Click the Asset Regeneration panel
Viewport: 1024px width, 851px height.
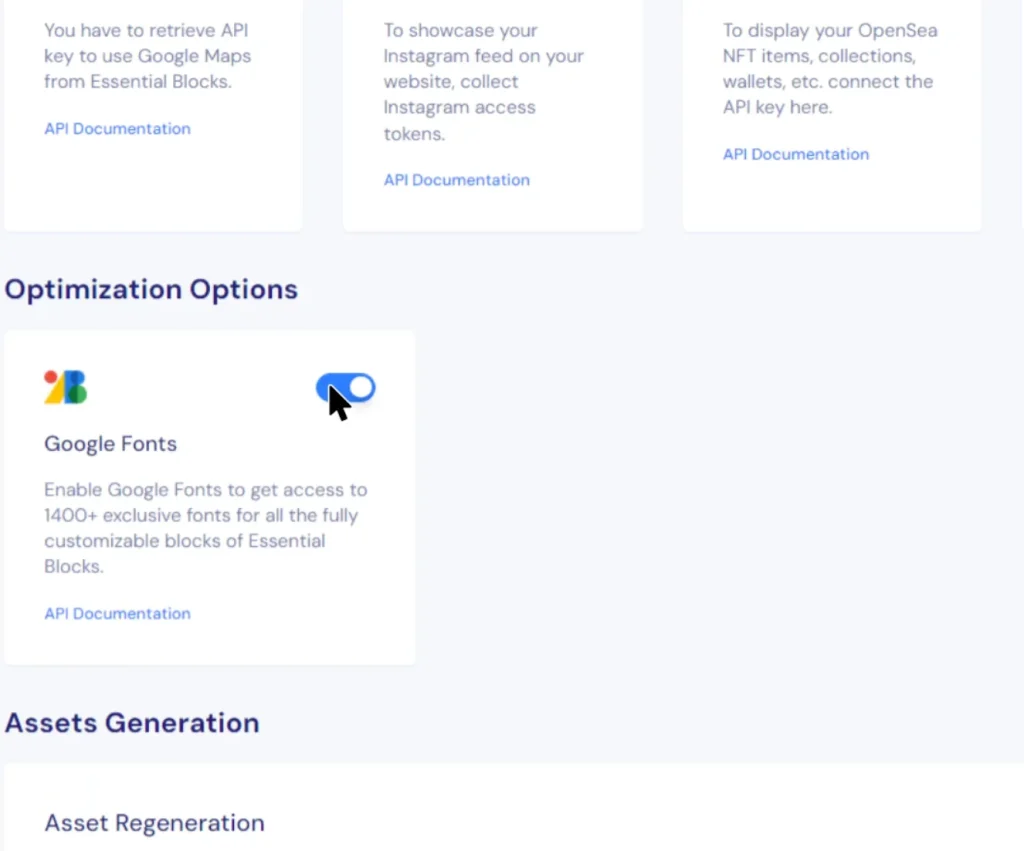(500, 810)
